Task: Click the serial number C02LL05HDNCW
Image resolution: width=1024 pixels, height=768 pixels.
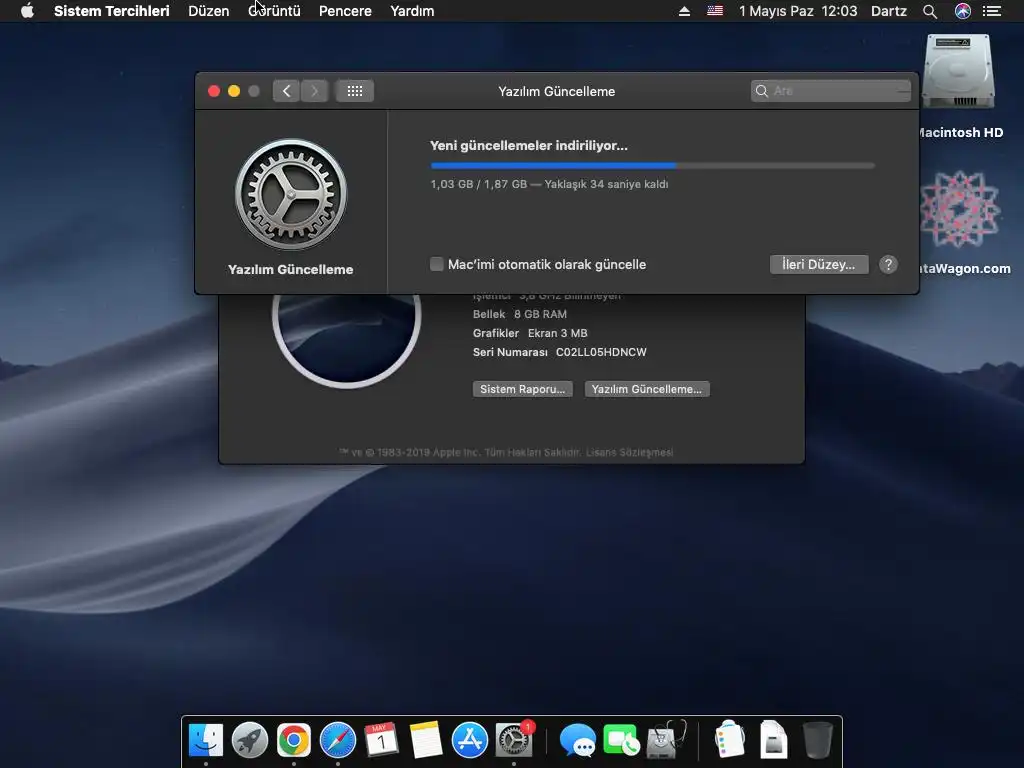Action: (x=601, y=352)
